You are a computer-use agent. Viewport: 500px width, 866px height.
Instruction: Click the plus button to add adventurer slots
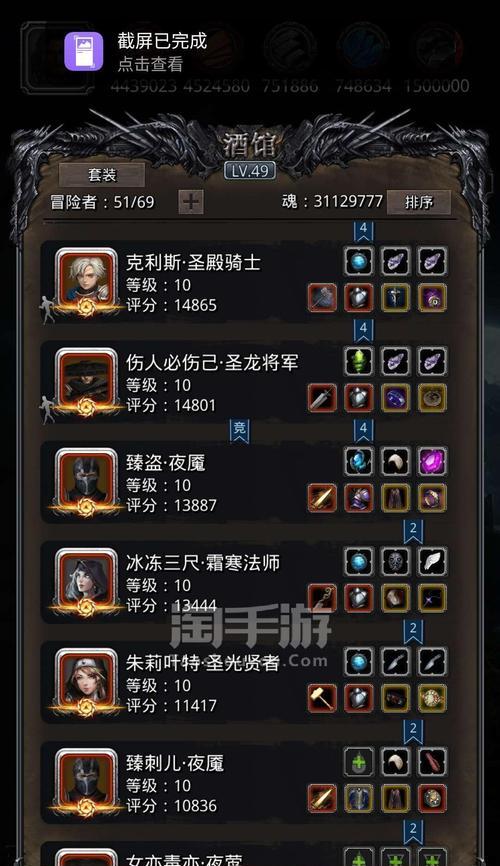coord(191,202)
